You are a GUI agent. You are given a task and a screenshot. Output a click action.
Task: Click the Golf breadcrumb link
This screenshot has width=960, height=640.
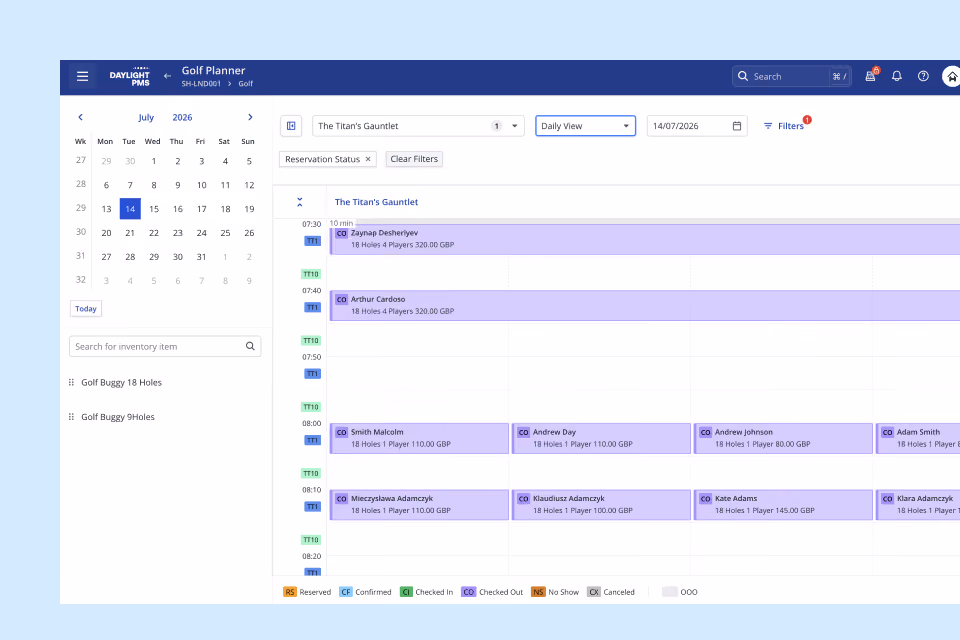[x=246, y=84]
